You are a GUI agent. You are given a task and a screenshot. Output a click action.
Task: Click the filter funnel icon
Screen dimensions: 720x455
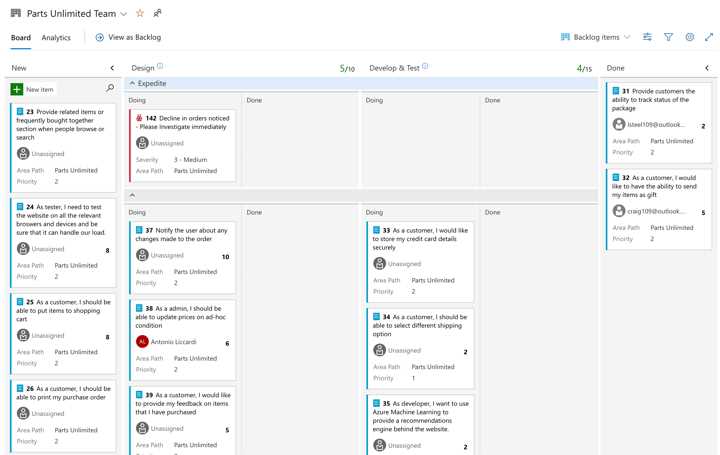point(669,37)
